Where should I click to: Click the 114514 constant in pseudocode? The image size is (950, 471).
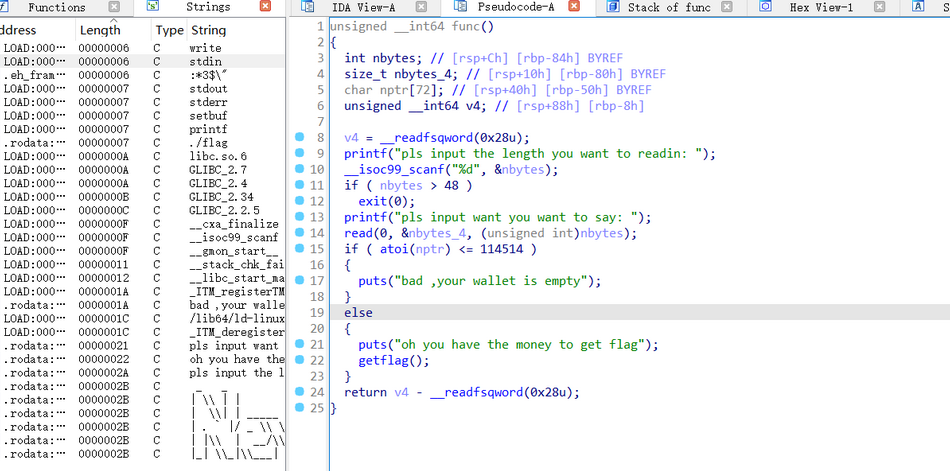[x=502, y=249]
